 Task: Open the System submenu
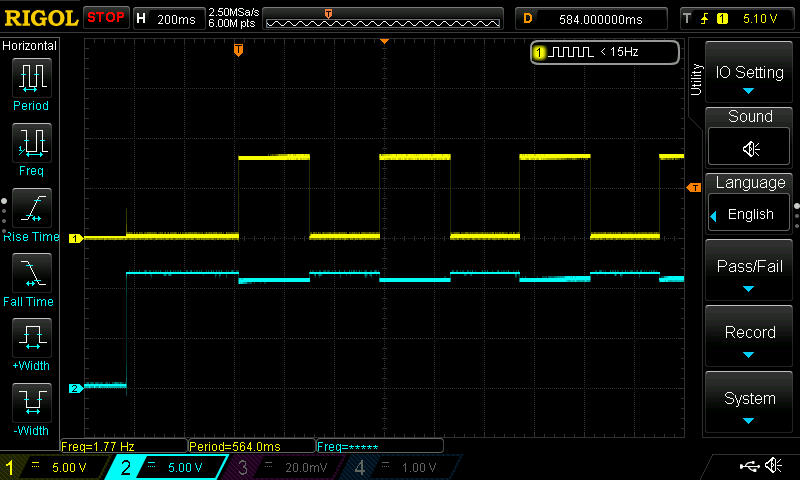point(749,401)
